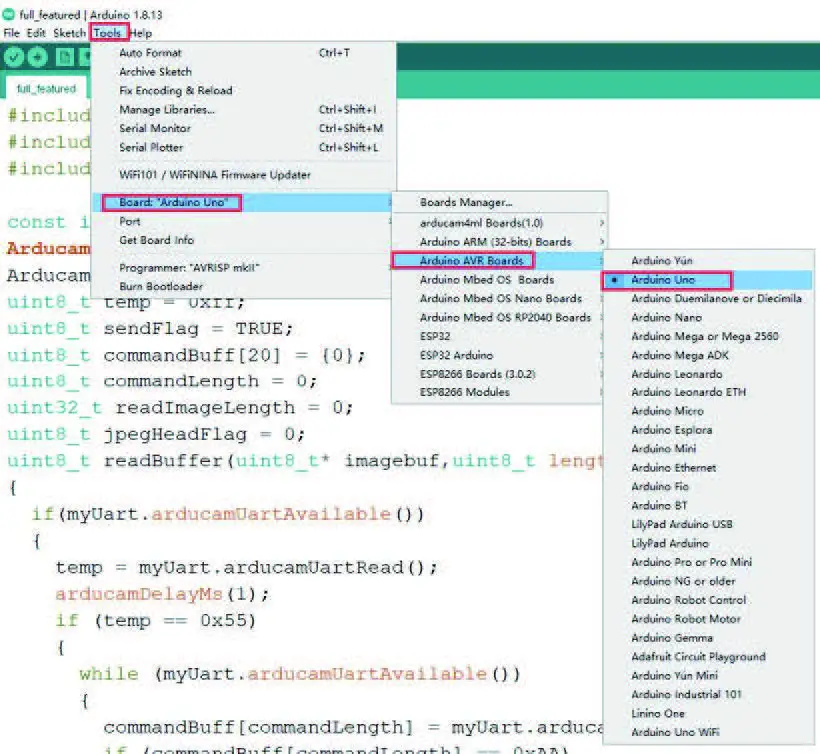Select the Arduino Uno WiFi board

pos(708,732)
